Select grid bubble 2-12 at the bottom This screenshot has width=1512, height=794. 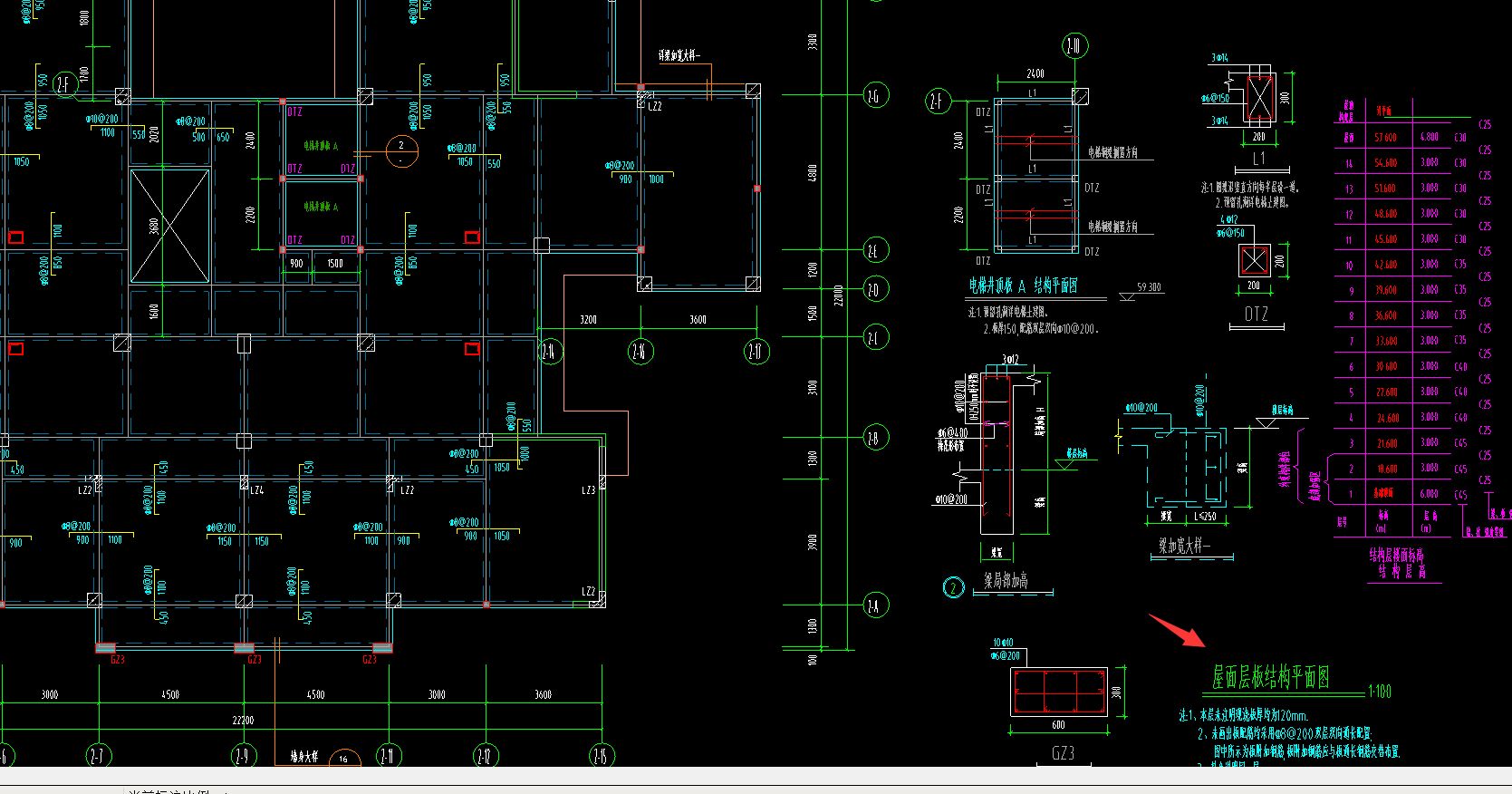click(486, 755)
